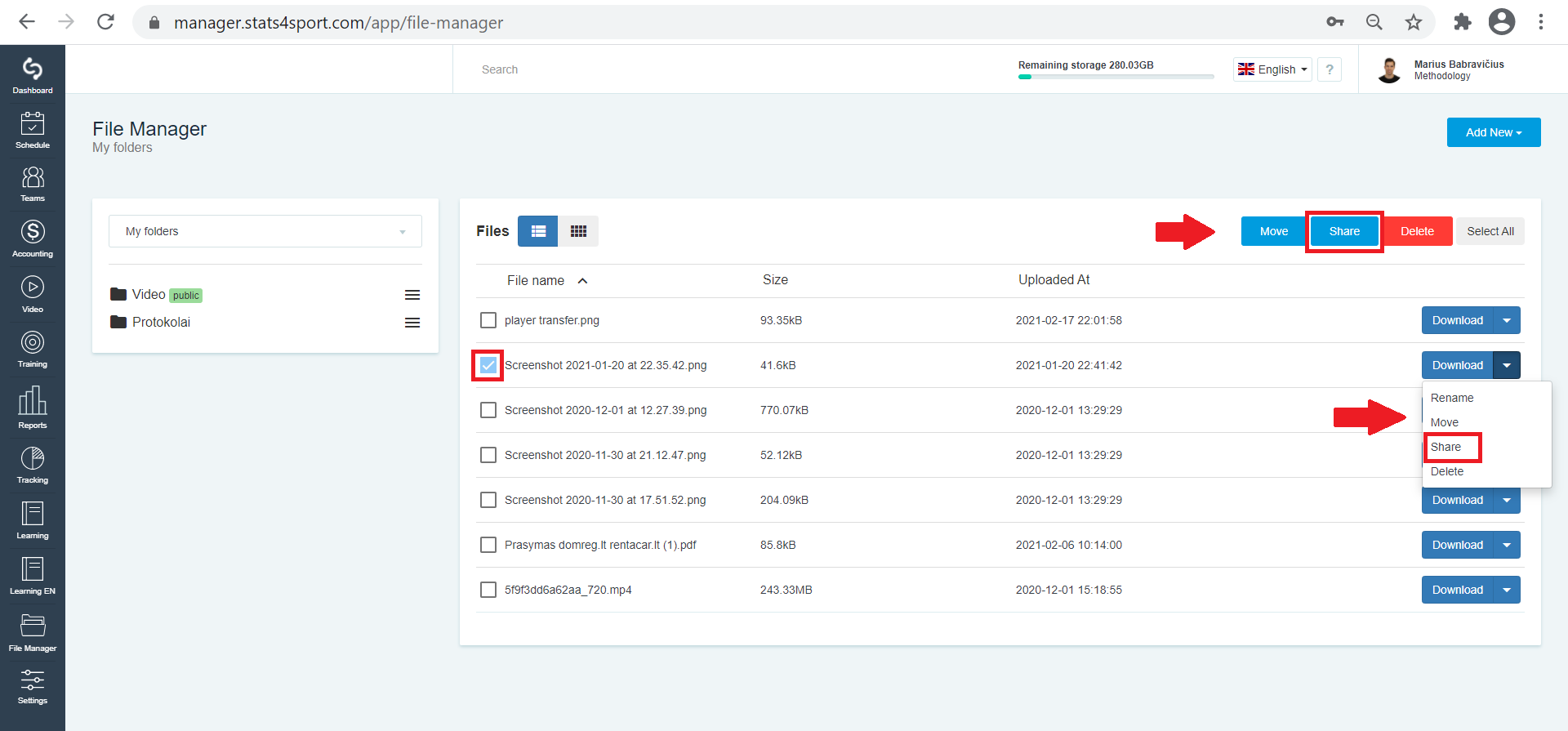The image size is (1568, 731).
Task: Switch Files to list view
Action: tap(538, 231)
